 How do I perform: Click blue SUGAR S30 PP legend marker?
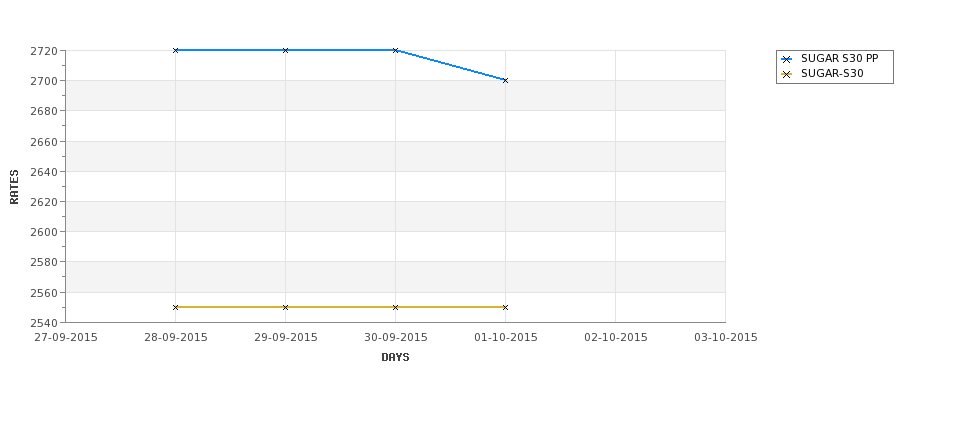click(787, 59)
